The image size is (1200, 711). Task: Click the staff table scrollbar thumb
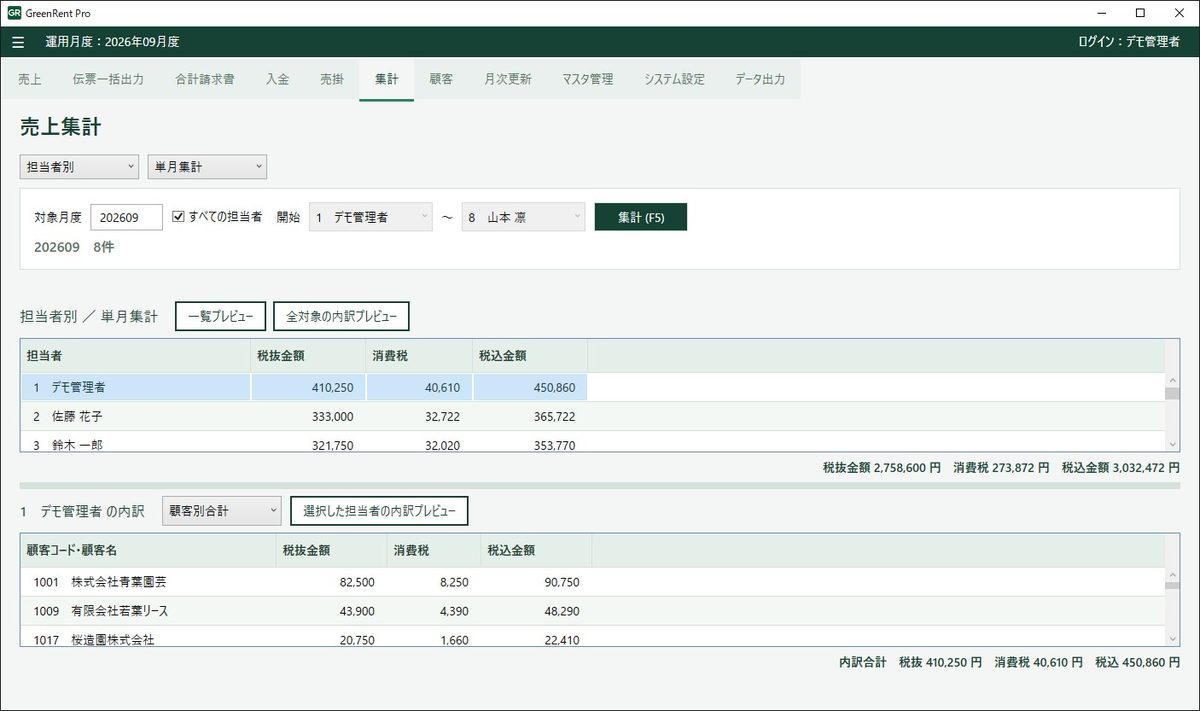coord(1172,393)
